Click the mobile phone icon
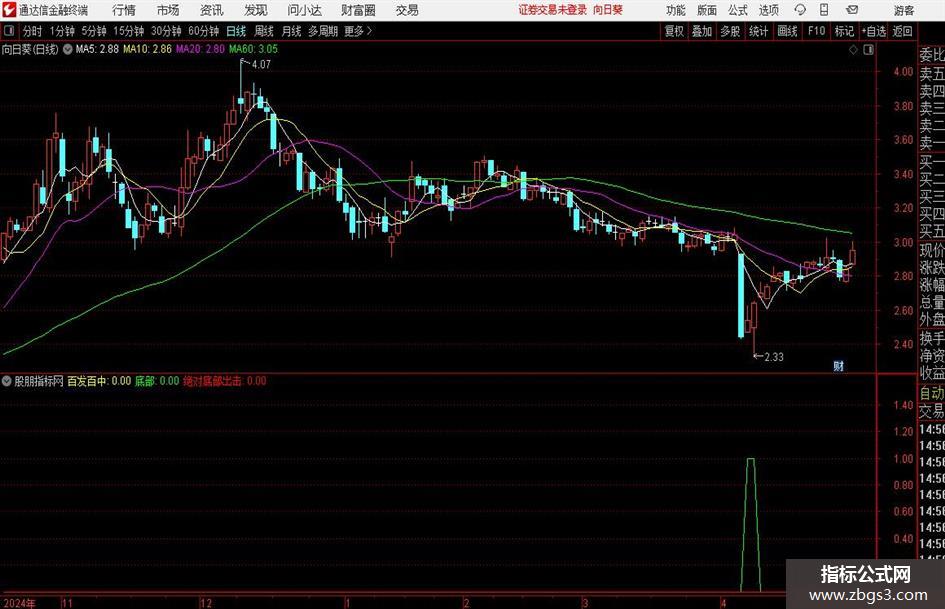The image size is (945, 609). [824, 10]
